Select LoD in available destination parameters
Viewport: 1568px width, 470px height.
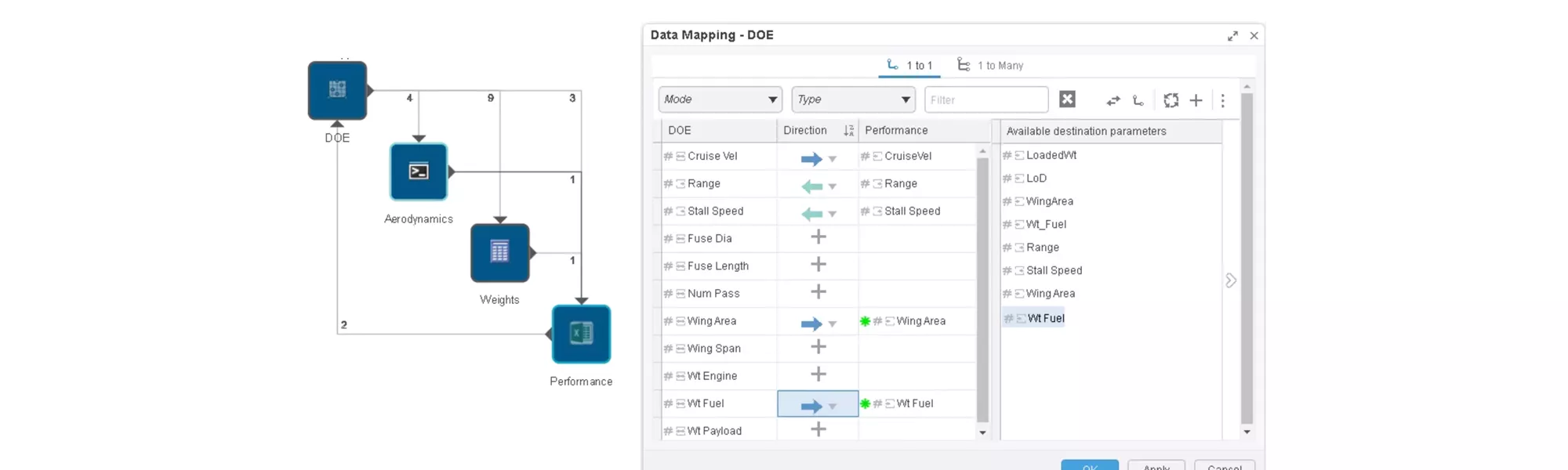(x=1036, y=178)
